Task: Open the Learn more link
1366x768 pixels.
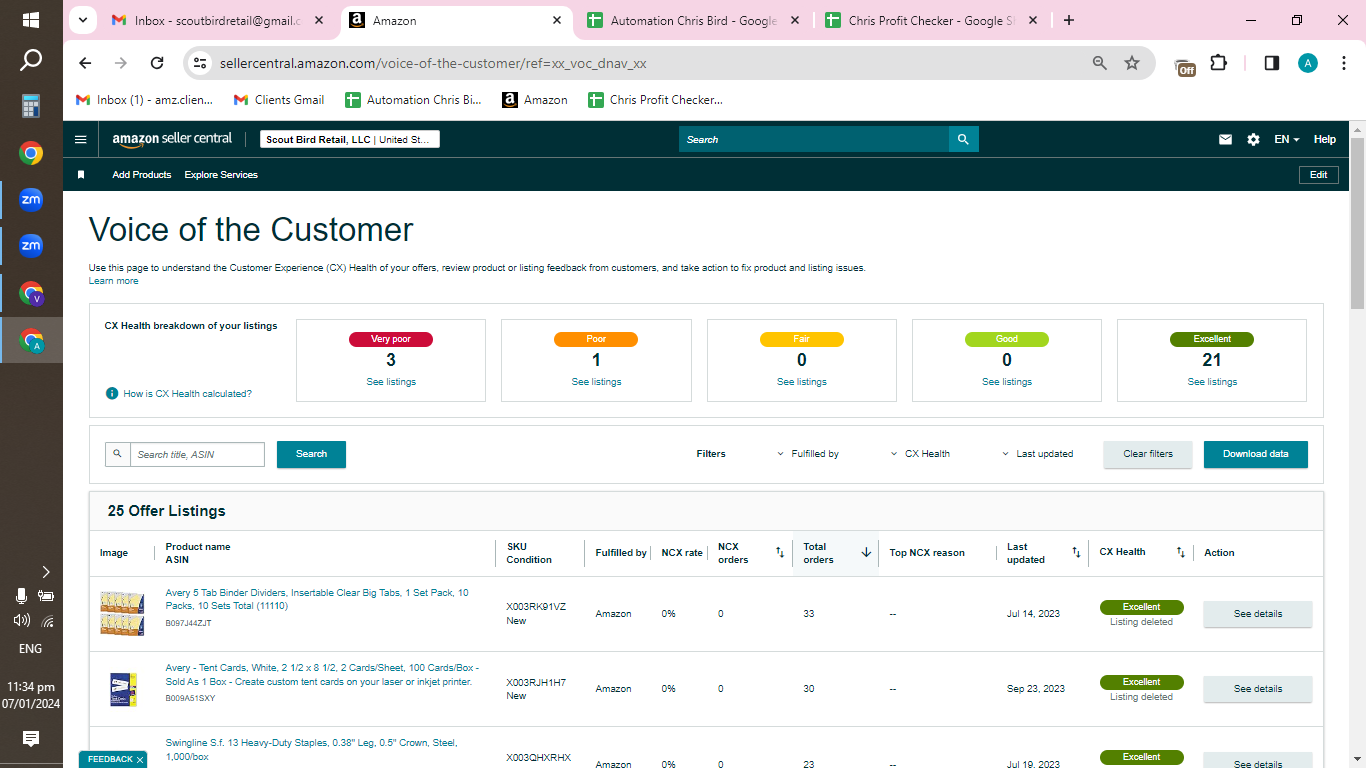Action: (x=114, y=281)
